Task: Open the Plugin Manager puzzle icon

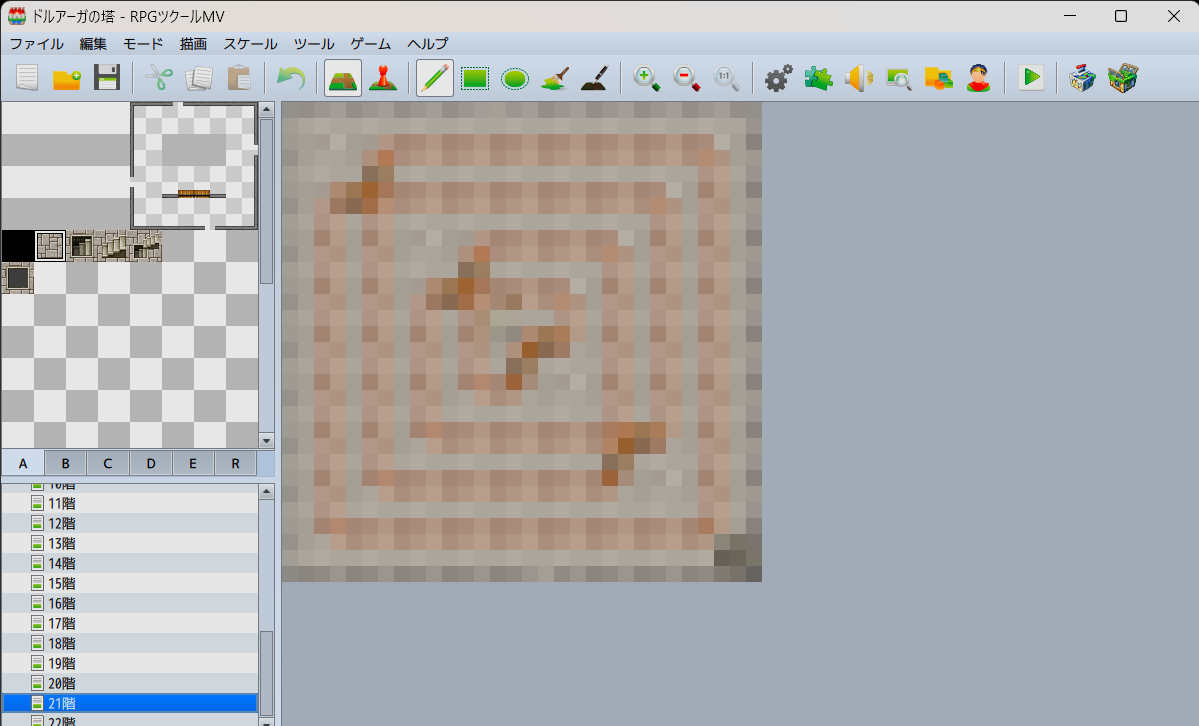Action: pos(818,78)
